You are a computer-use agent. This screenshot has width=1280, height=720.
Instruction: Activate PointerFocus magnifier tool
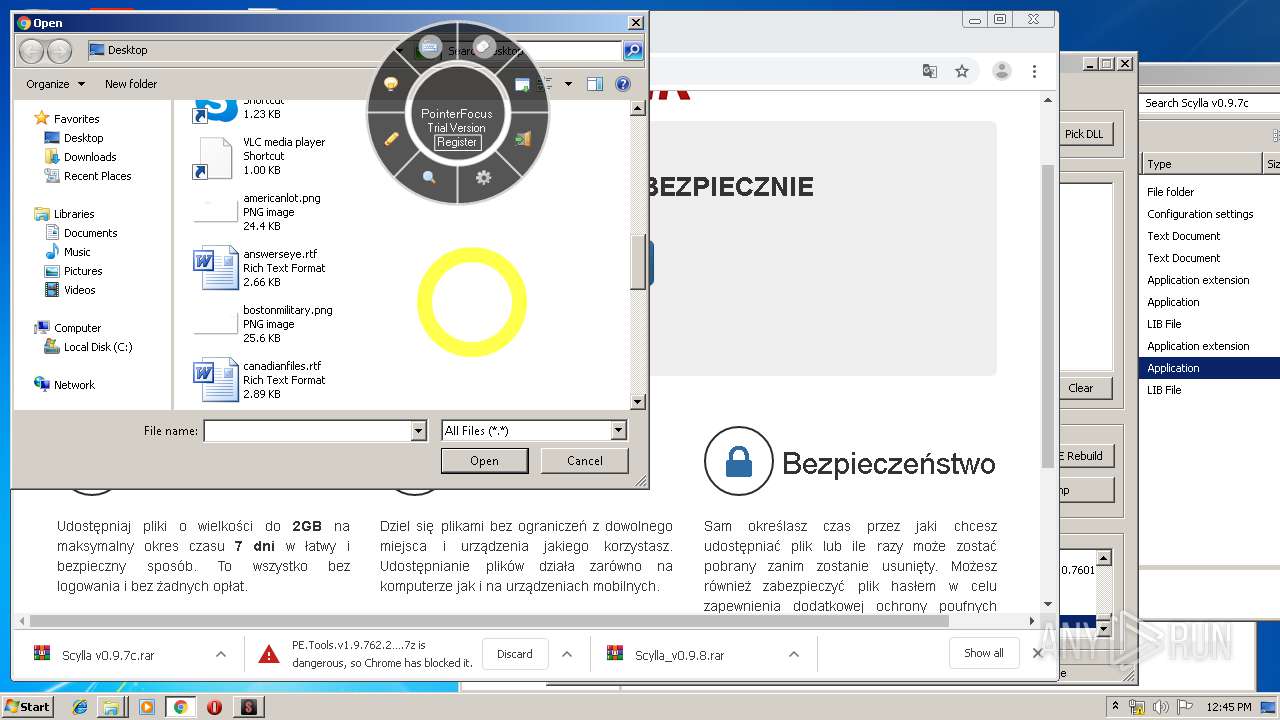click(x=429, y=177)
